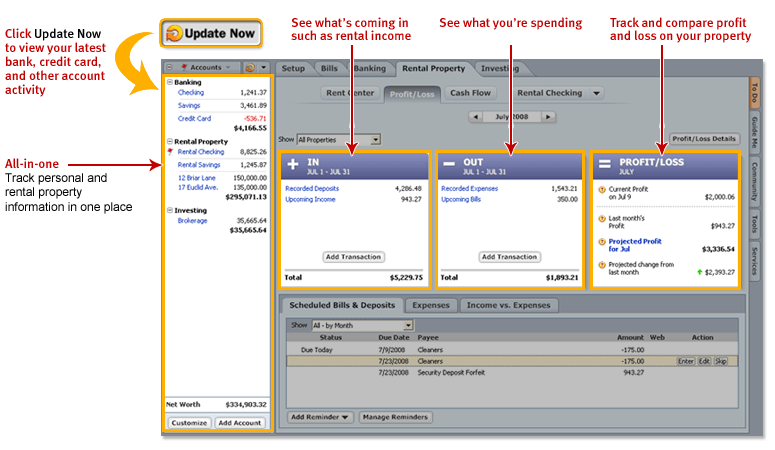The image size is (775, 450).
Task: Go to next month arrow
Action: coord(548,117)
